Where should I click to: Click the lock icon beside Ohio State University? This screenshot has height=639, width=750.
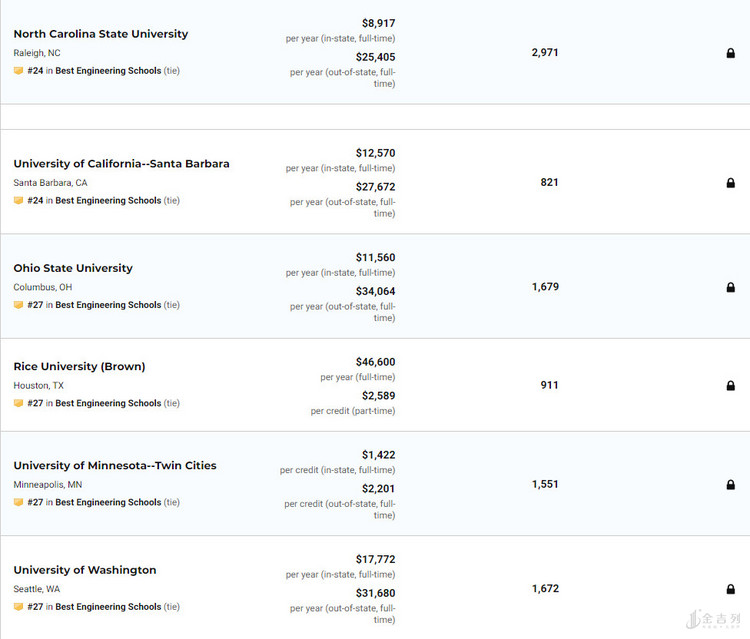731,287
